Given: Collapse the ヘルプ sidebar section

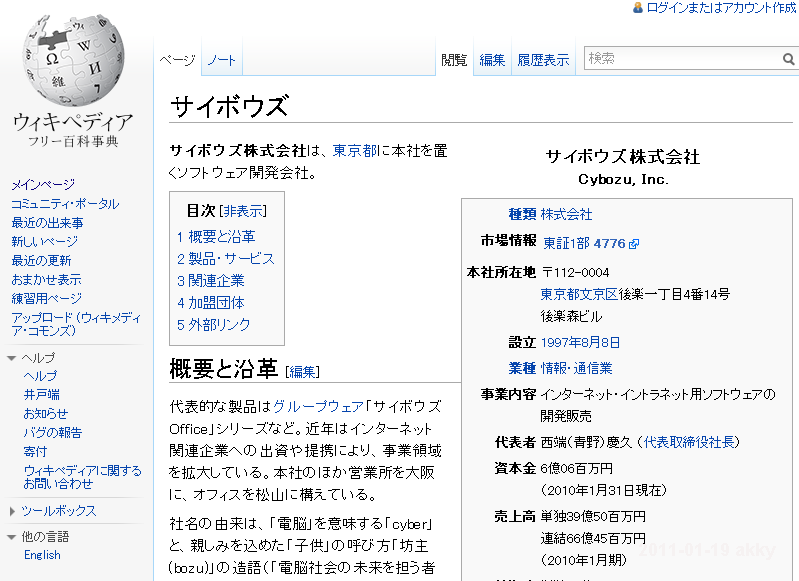Looking at the screenshot, I should pos(12,357).
